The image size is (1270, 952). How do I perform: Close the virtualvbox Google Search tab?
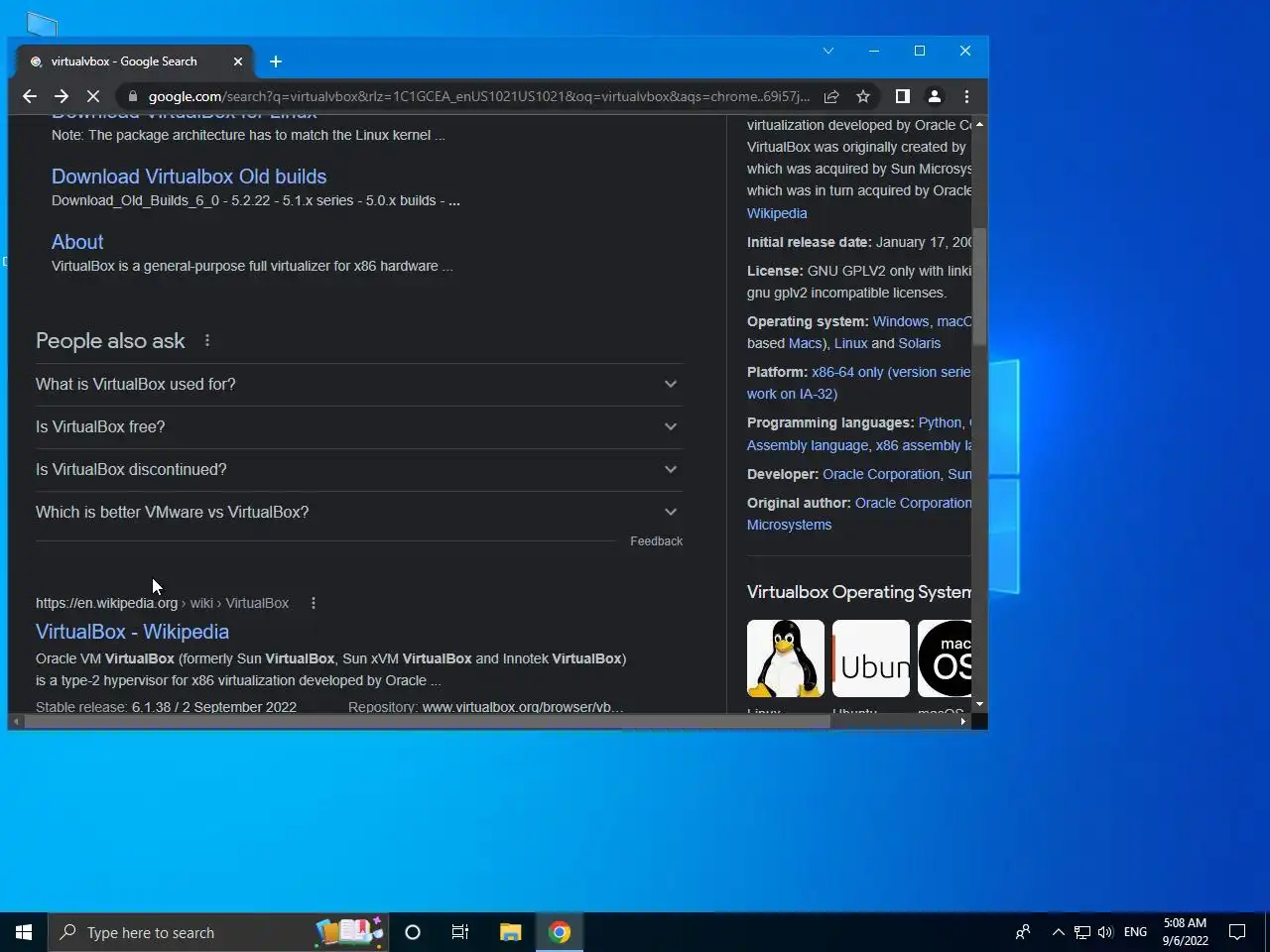coord(238,61)
